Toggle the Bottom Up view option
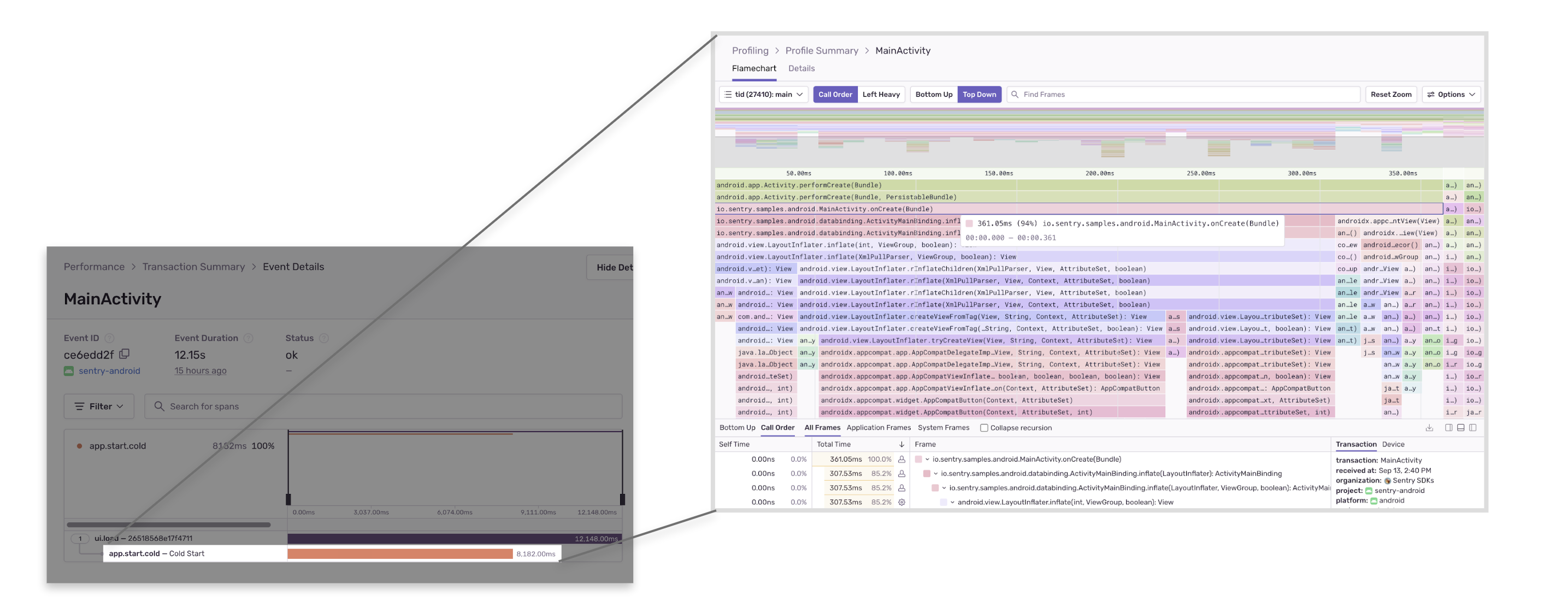The width and height of the screenshot is (1568, 601). point(933,95)
